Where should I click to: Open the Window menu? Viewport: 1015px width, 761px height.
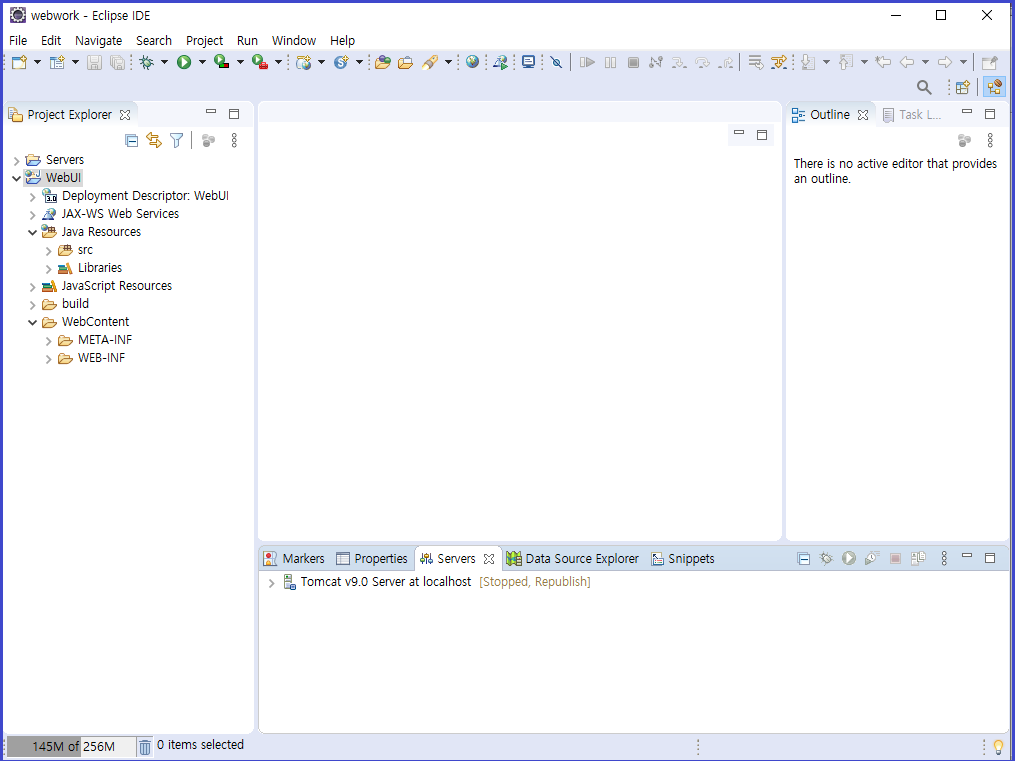294,40
